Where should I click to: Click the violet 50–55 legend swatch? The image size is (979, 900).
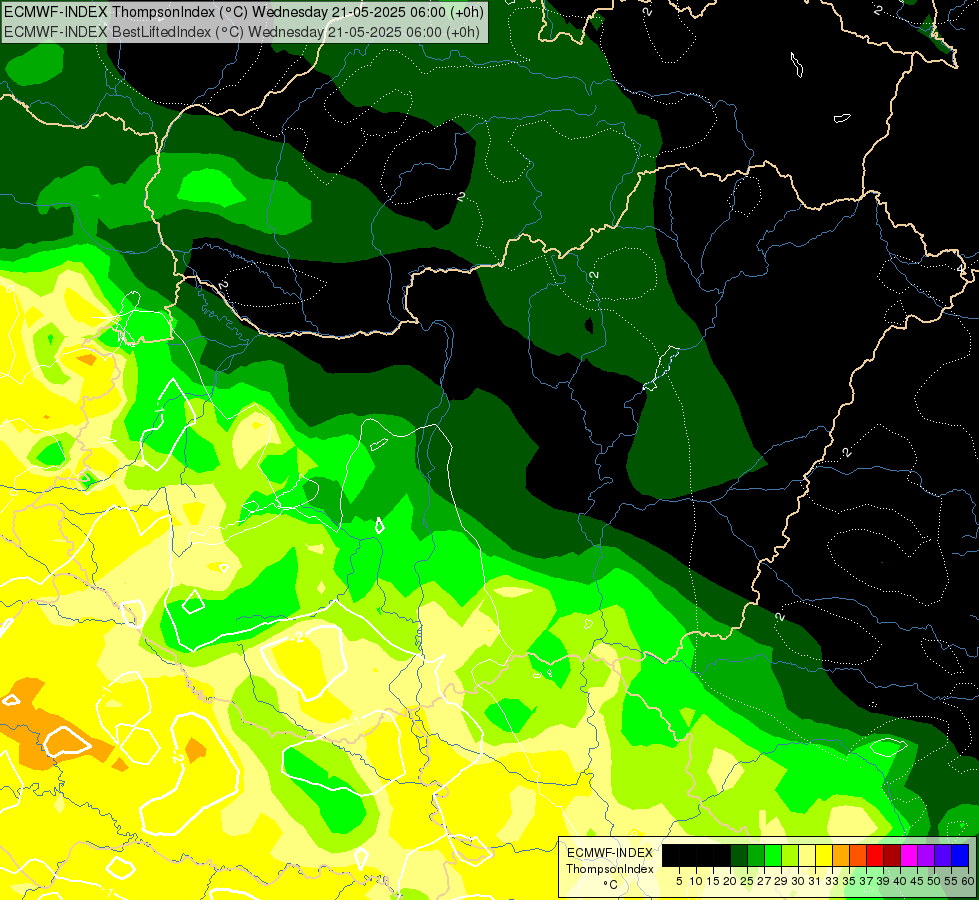click(943, 855)
